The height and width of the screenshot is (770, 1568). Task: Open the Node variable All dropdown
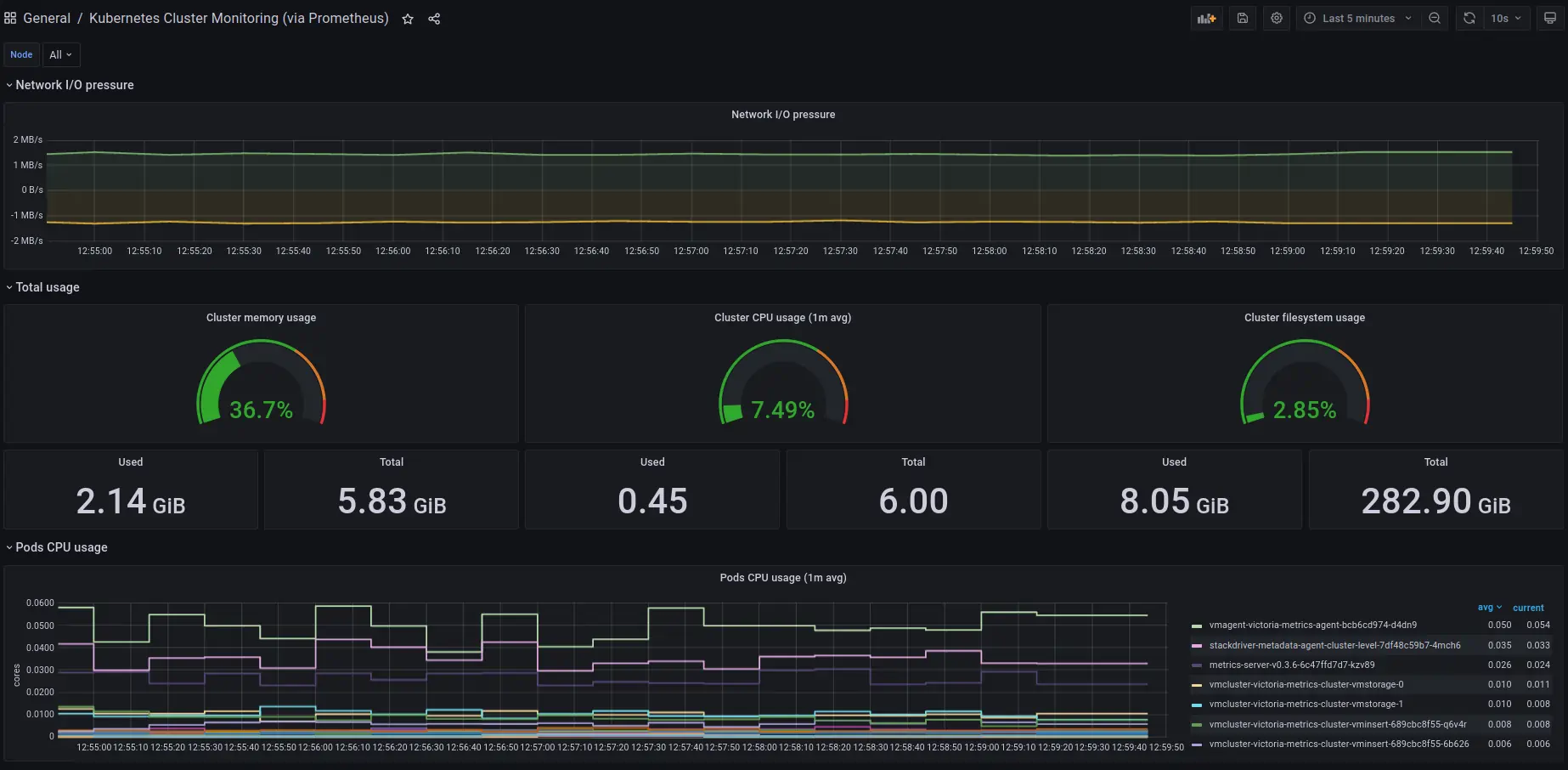[x=60, y=55]
